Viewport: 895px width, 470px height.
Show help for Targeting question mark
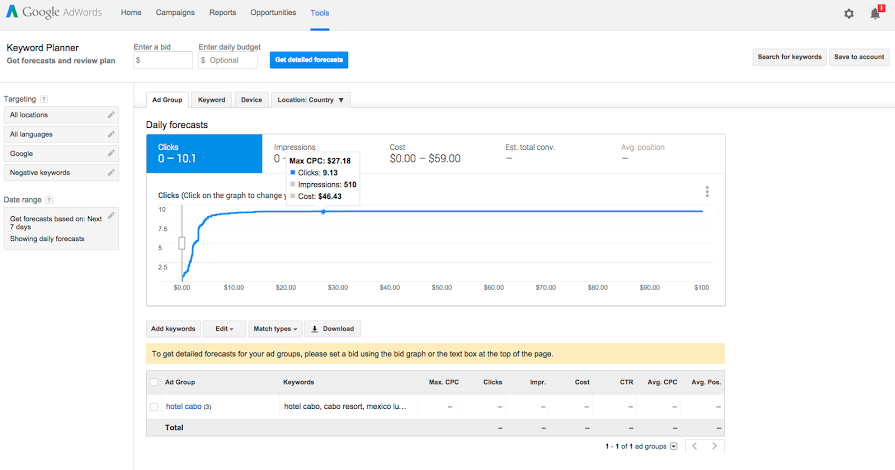coord(44,99)
